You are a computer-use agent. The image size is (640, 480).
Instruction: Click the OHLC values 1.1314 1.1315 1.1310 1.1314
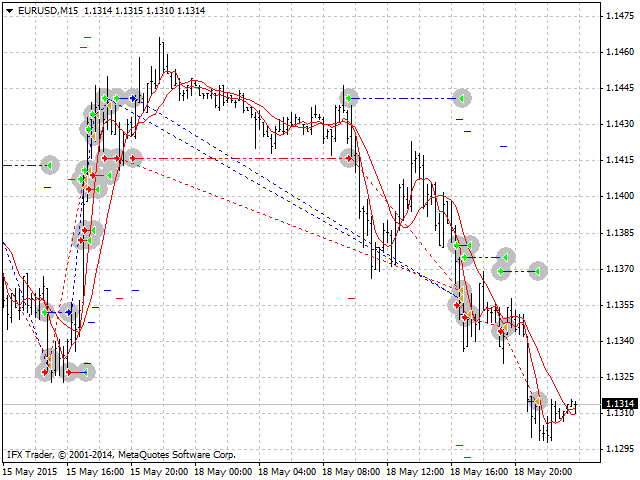pos(144,11)
